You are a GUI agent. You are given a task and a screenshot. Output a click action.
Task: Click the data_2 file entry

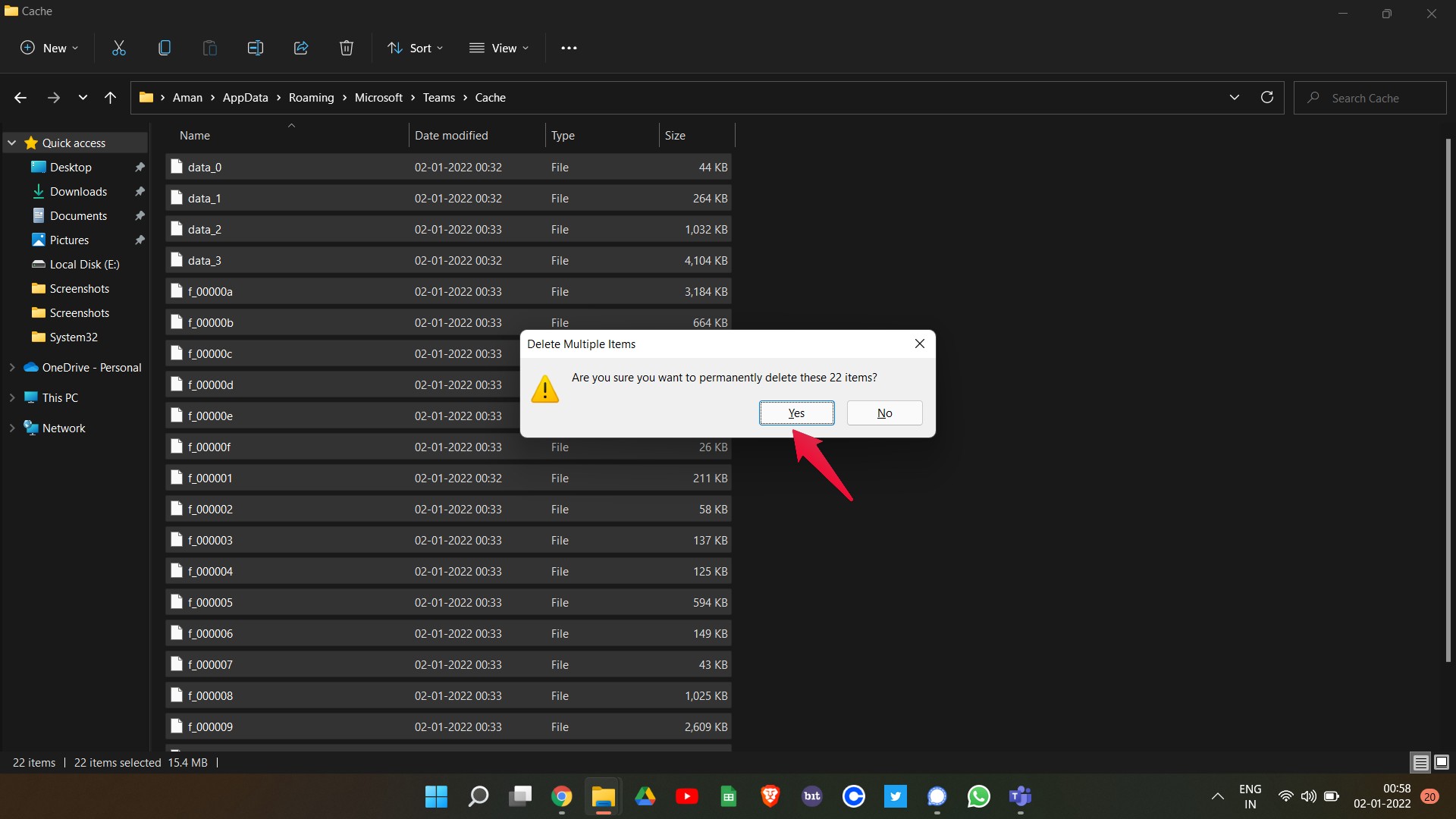click(x=204, y=228)
